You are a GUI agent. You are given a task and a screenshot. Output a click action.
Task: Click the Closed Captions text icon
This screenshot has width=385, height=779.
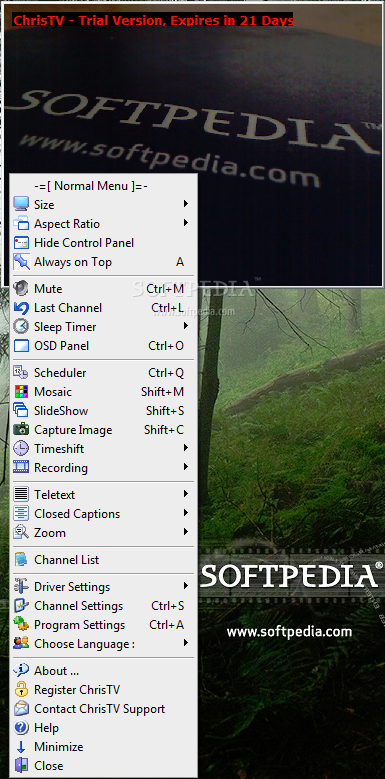point(21,514)
